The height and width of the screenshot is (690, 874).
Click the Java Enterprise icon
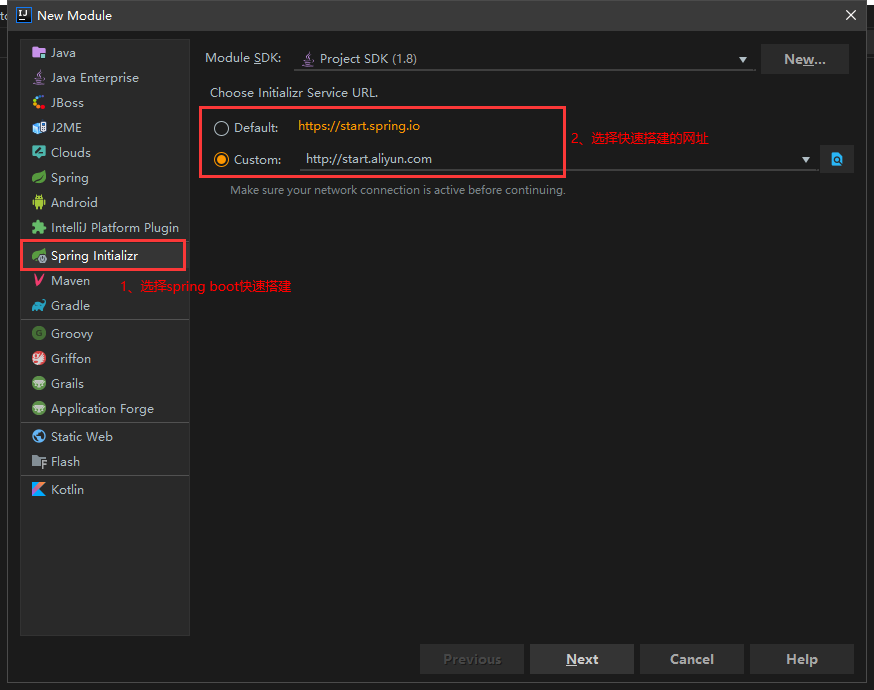38,78
